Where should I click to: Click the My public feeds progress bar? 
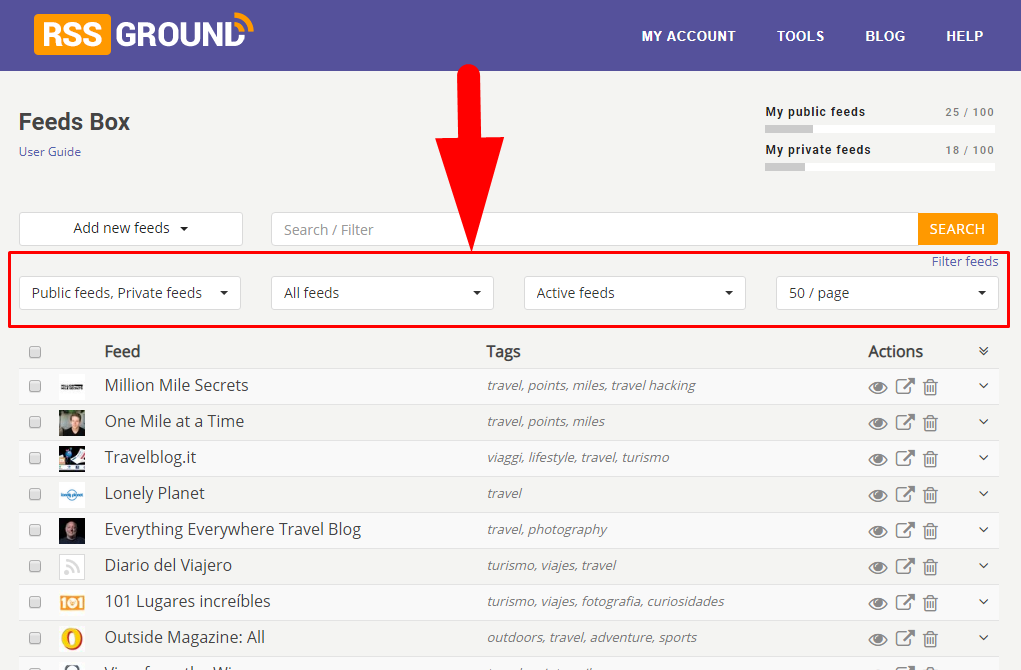(x=880, y=129)
